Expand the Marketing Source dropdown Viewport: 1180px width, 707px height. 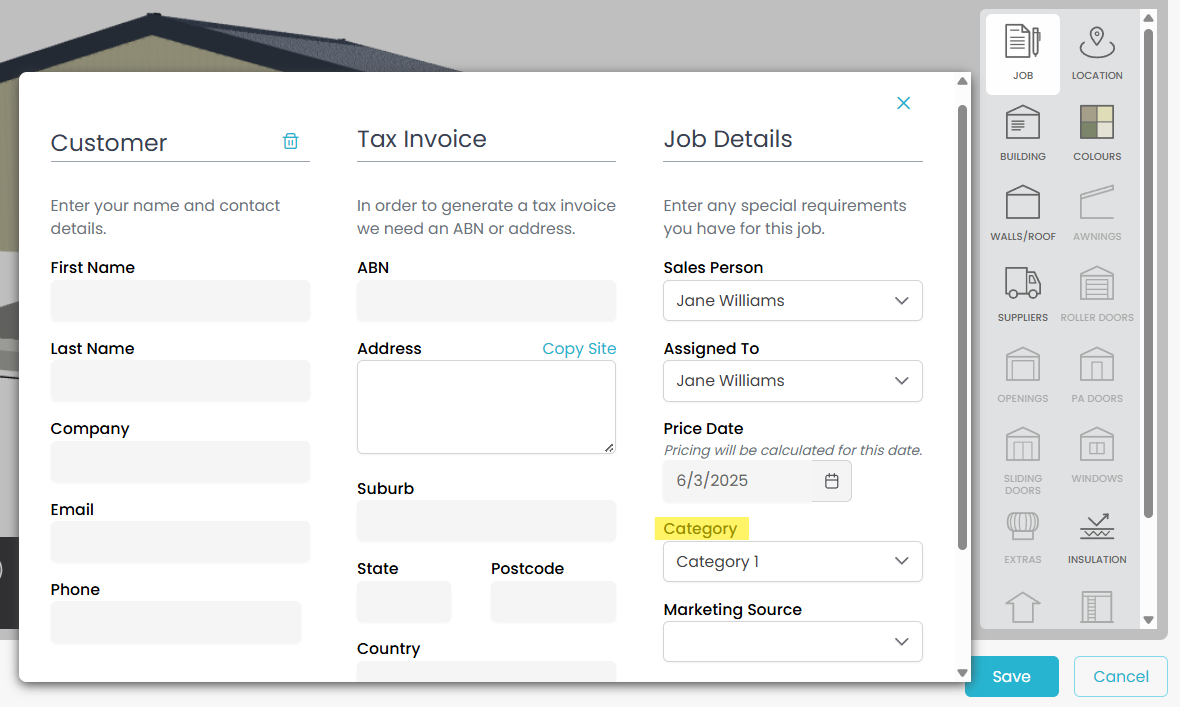[792, 642]
